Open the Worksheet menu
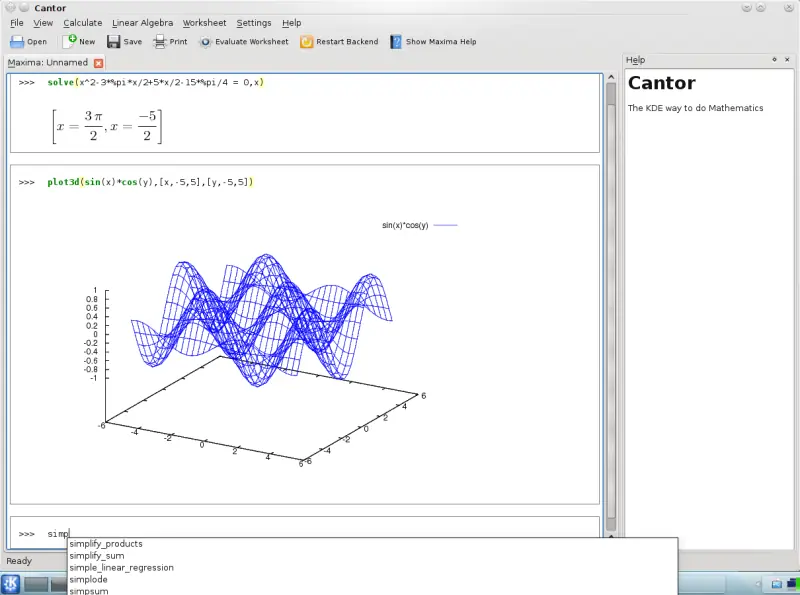Screen dimensions: 800x595 coord(204,23)
